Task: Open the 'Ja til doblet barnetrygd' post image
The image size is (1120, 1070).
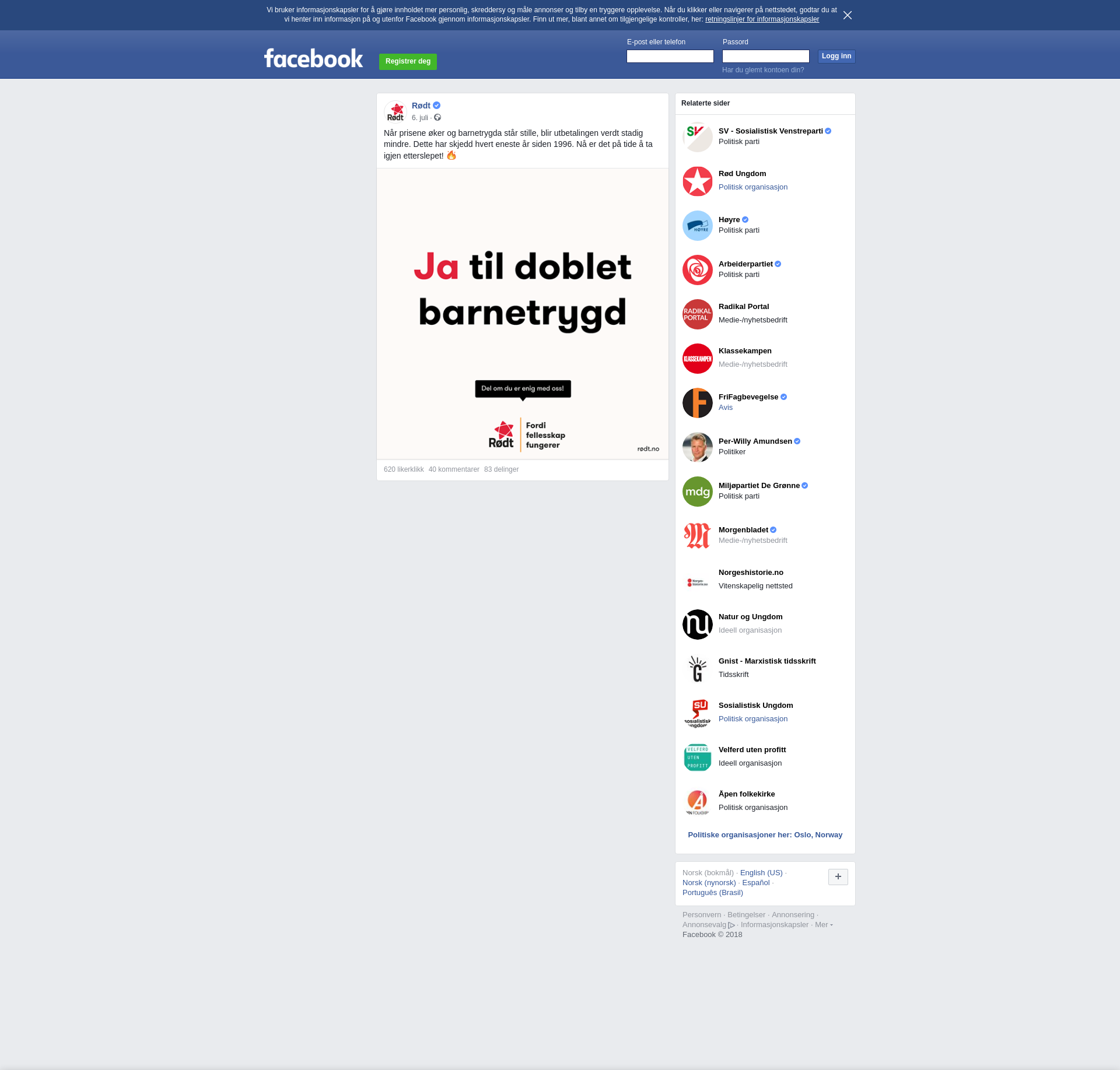Action: point(523,314)
